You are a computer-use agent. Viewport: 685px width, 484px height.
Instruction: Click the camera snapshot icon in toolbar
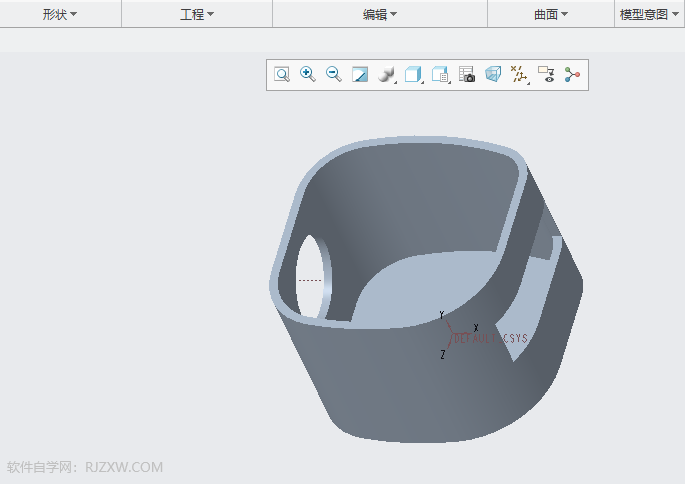point(467,75)
